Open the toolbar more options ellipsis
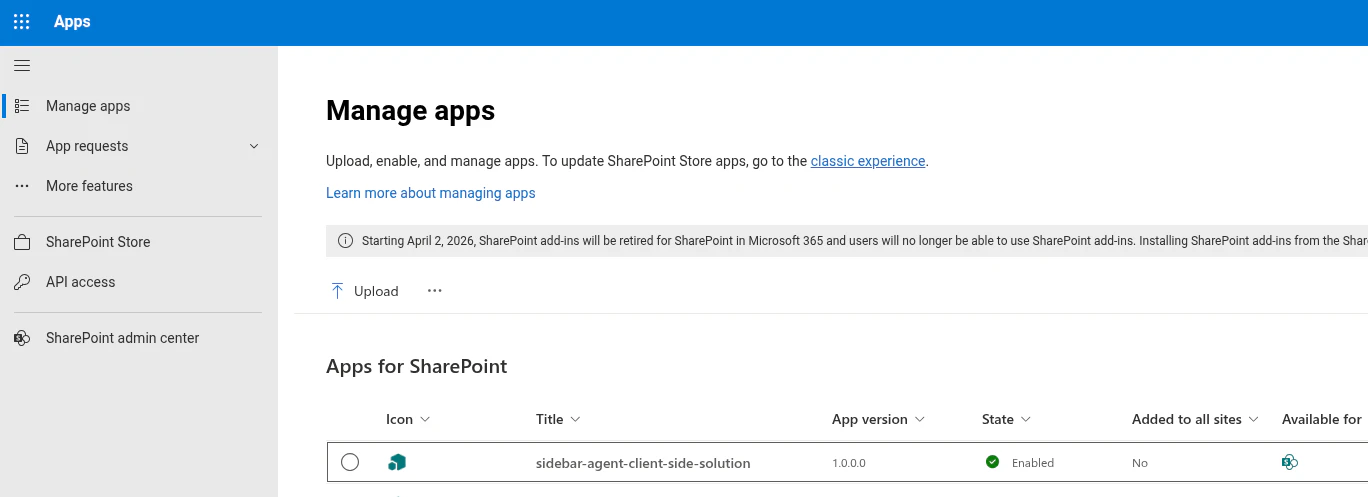The image size is (1368, 497). (434, 291)
